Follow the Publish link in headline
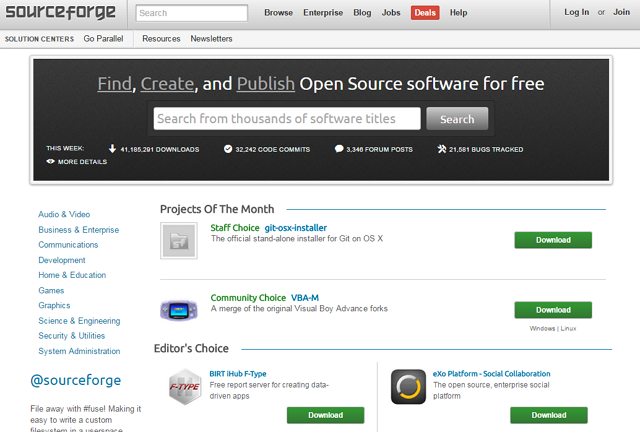640x432 pixels. (266, 84)
